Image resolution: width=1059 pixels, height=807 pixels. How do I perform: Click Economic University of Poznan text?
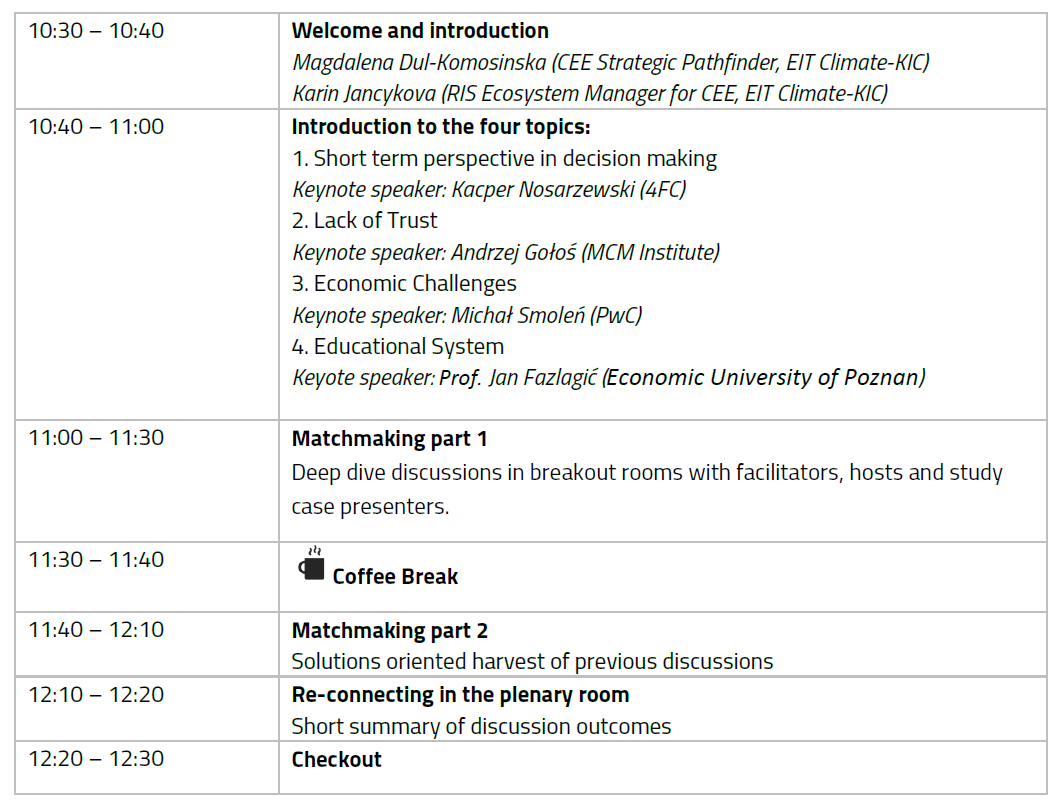[765, 377]
